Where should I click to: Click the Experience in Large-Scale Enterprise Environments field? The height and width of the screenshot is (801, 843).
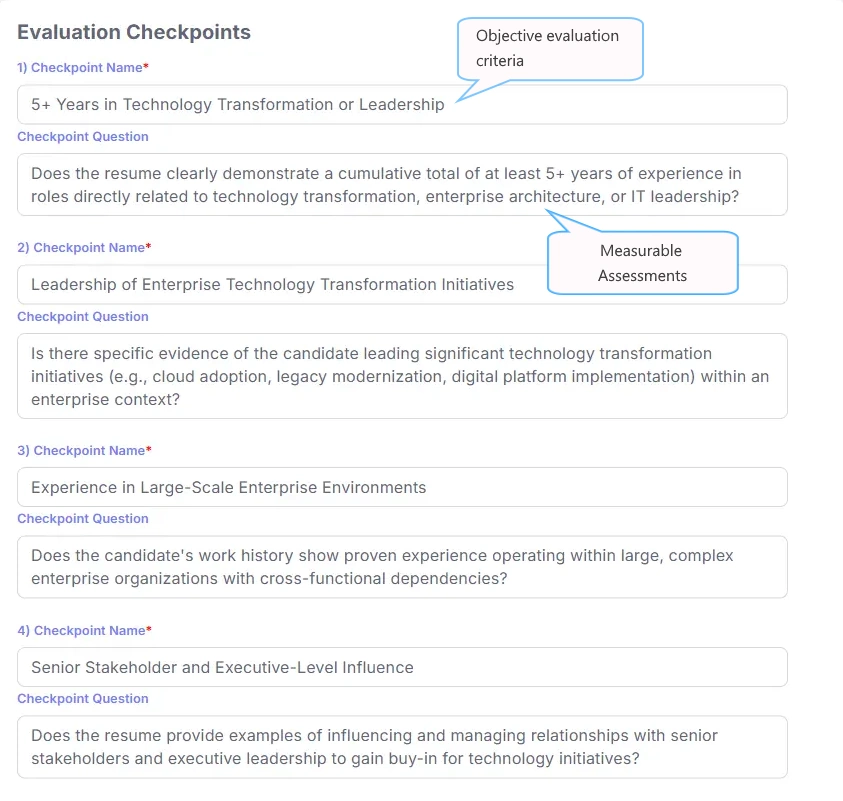tap(400, 487)
